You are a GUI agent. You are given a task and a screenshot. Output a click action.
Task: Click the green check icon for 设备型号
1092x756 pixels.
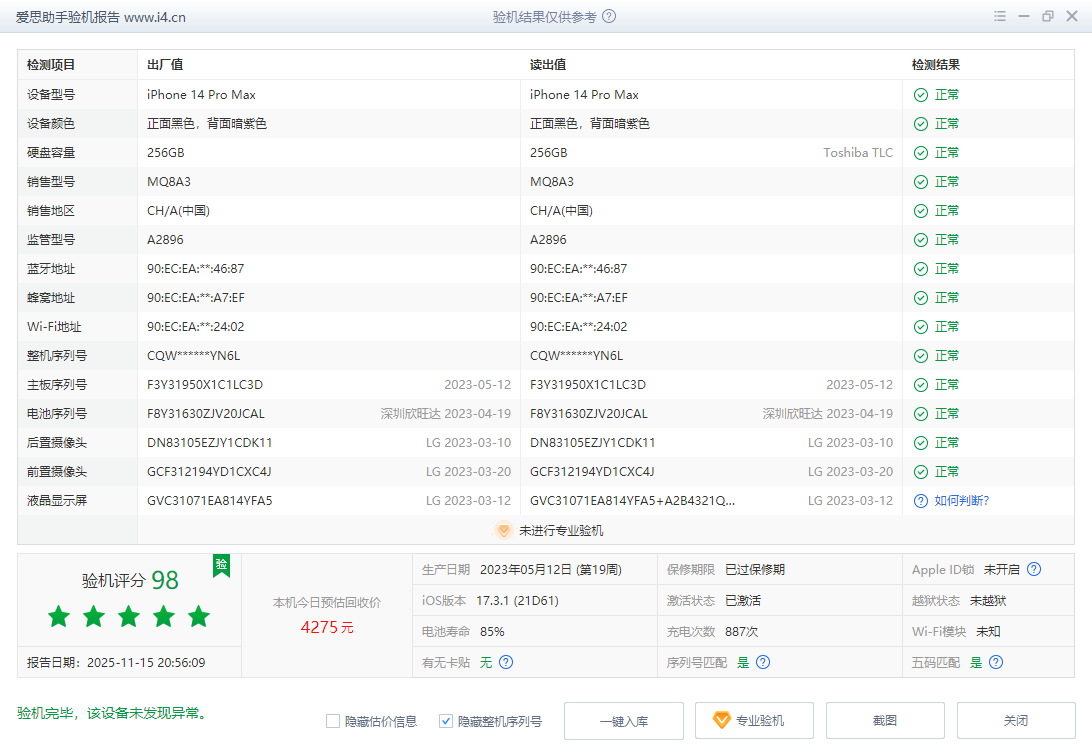coord(920,95)
